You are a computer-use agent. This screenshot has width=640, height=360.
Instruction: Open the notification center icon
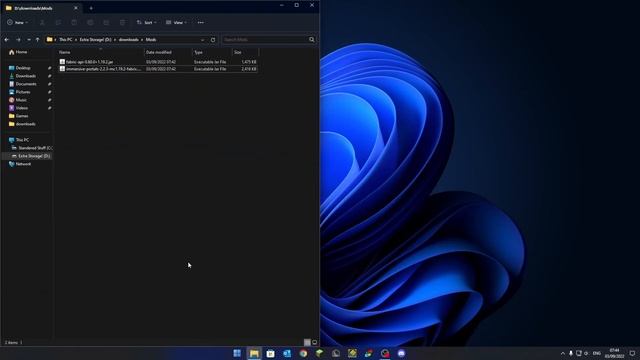coord(632,353)
